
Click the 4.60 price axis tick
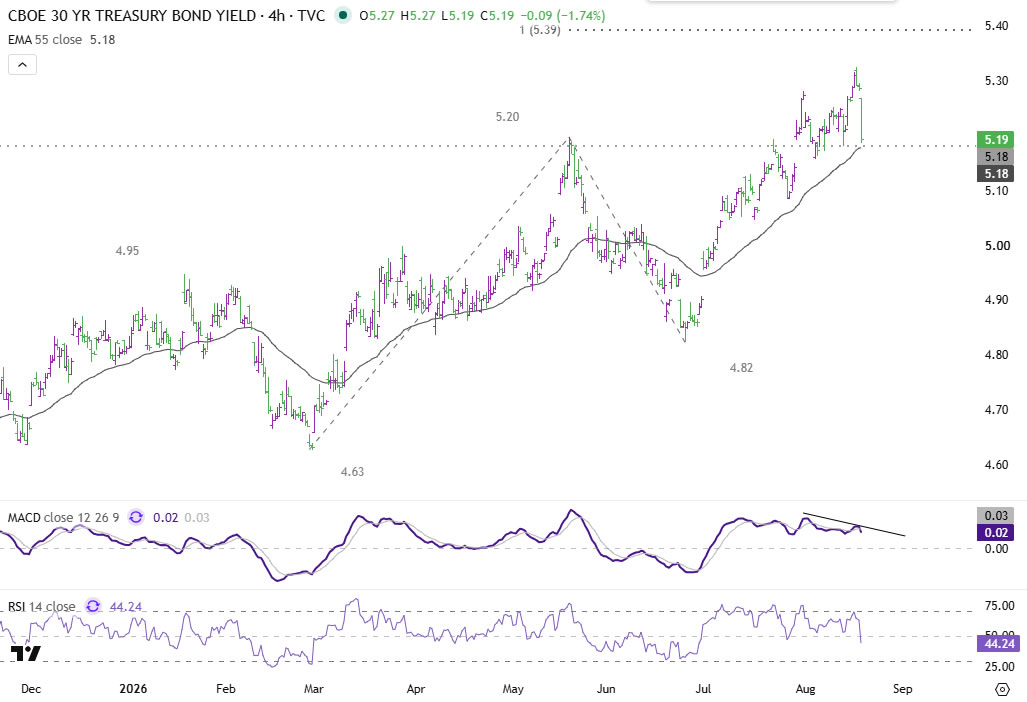pos(996,464)
